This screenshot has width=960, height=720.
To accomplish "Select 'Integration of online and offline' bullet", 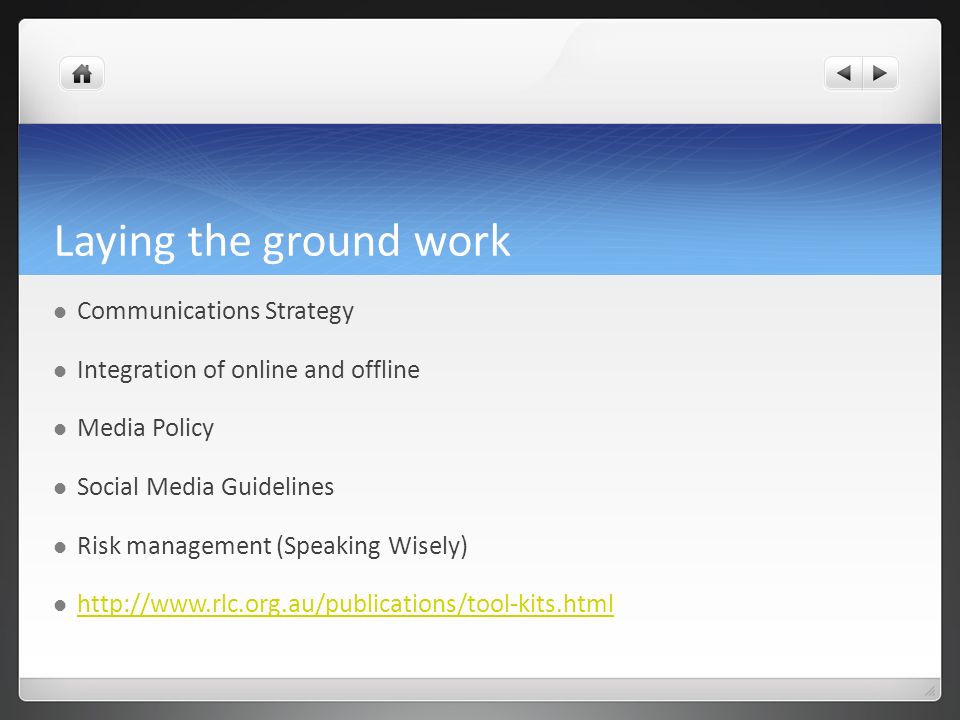I will [249, 370].
